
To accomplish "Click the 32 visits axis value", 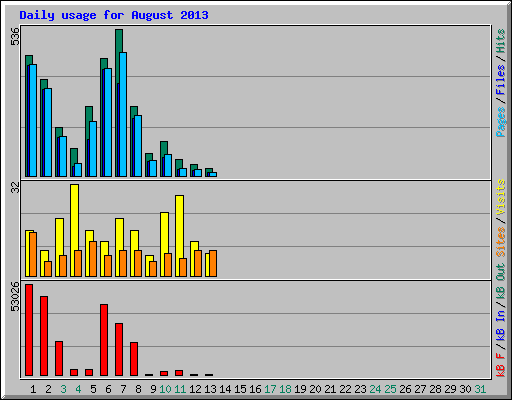I will click(15, 188).
